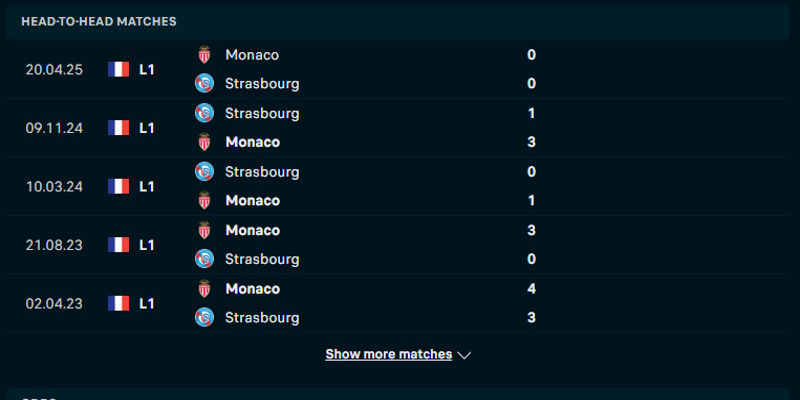
Task: Open Monaco 4 score in 02.04.23 match
Action: click(531, 289)
